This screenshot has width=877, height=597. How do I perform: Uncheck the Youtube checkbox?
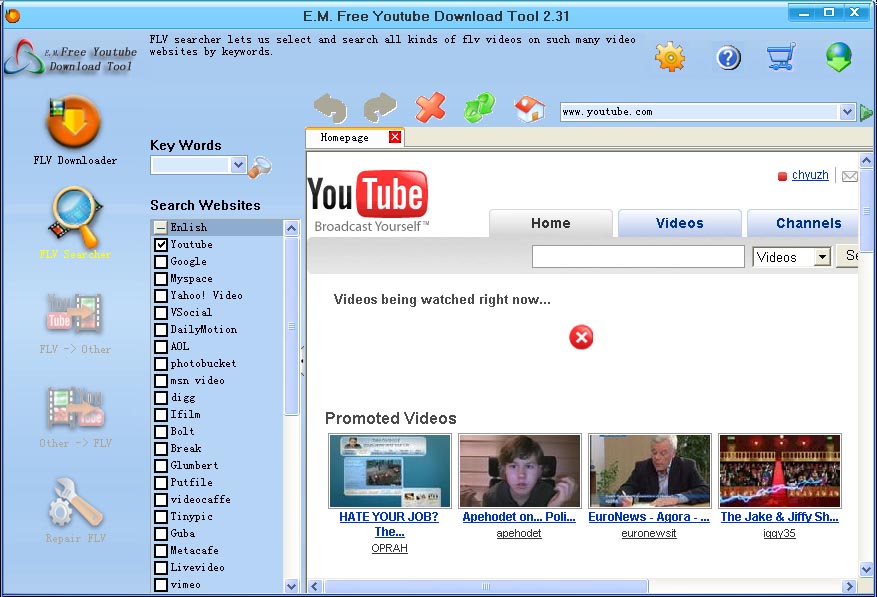point(161,245)
